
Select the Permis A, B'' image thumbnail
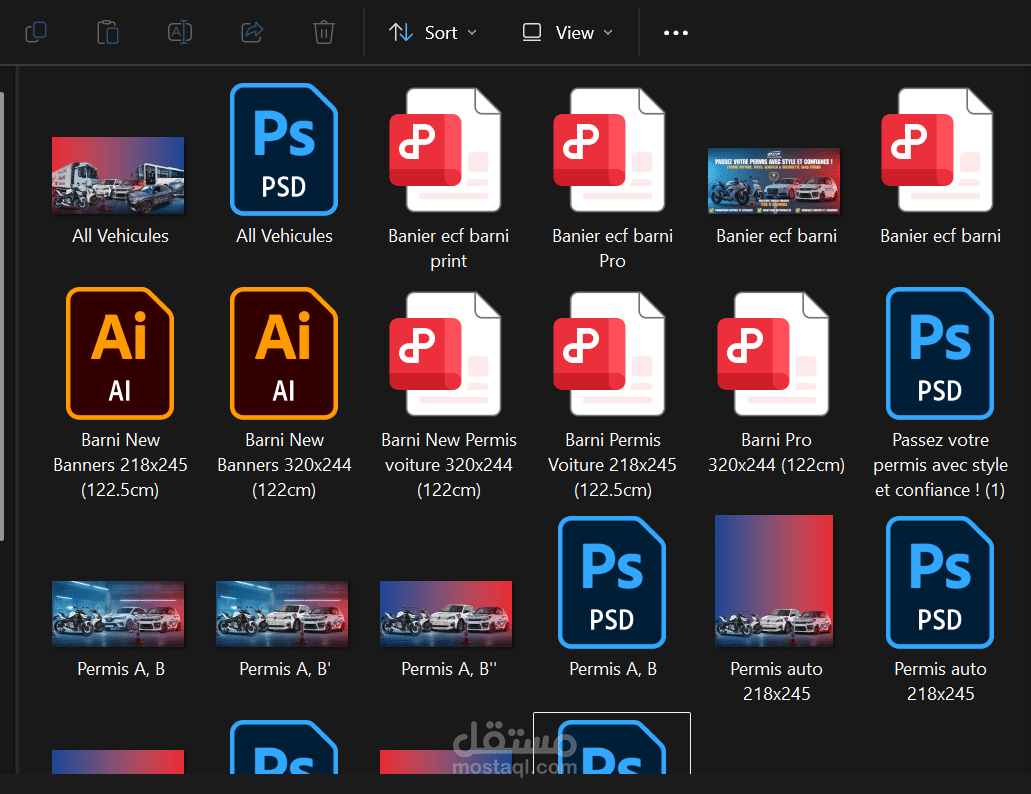[x=446, y=614]
